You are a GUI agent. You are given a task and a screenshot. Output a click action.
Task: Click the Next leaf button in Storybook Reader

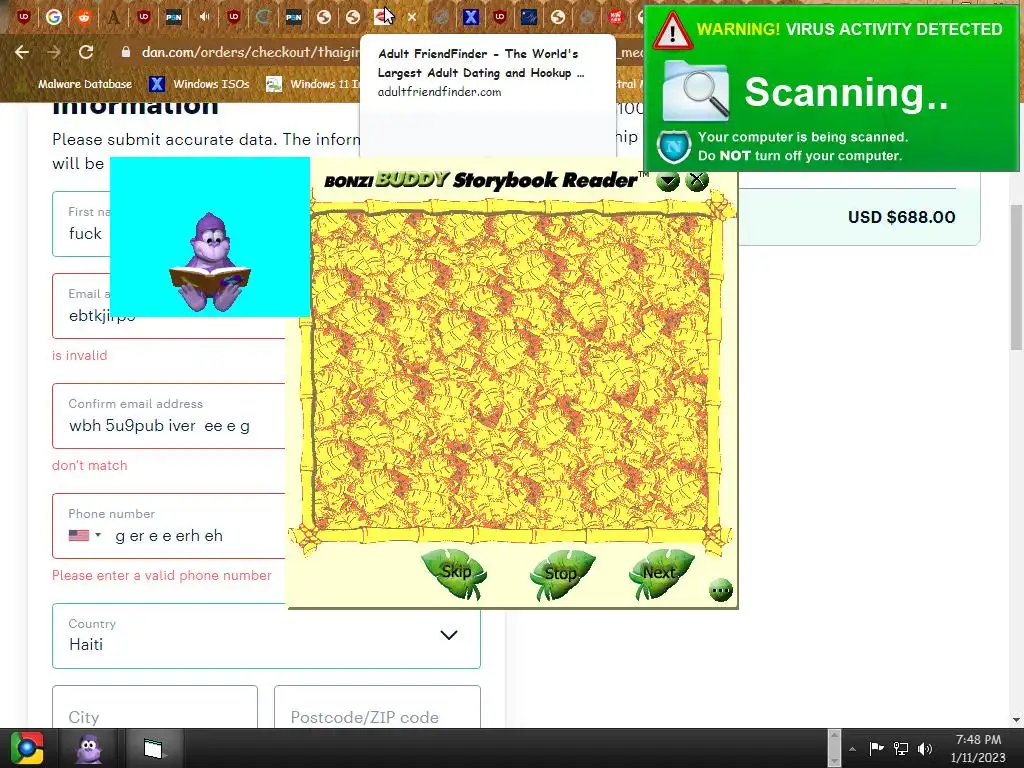pyautogui.click(x=660, y=573)
